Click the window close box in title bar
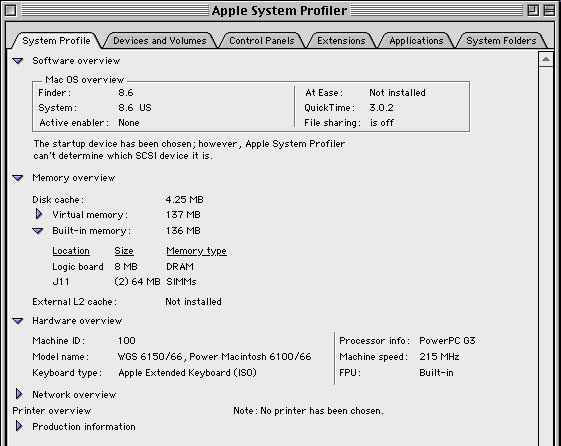Screen dimensions: 561x446 pos(10,10)
